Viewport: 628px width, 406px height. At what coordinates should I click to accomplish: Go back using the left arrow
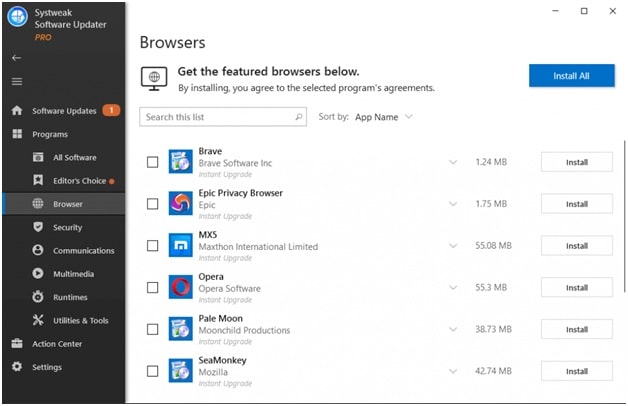point(16,58)
